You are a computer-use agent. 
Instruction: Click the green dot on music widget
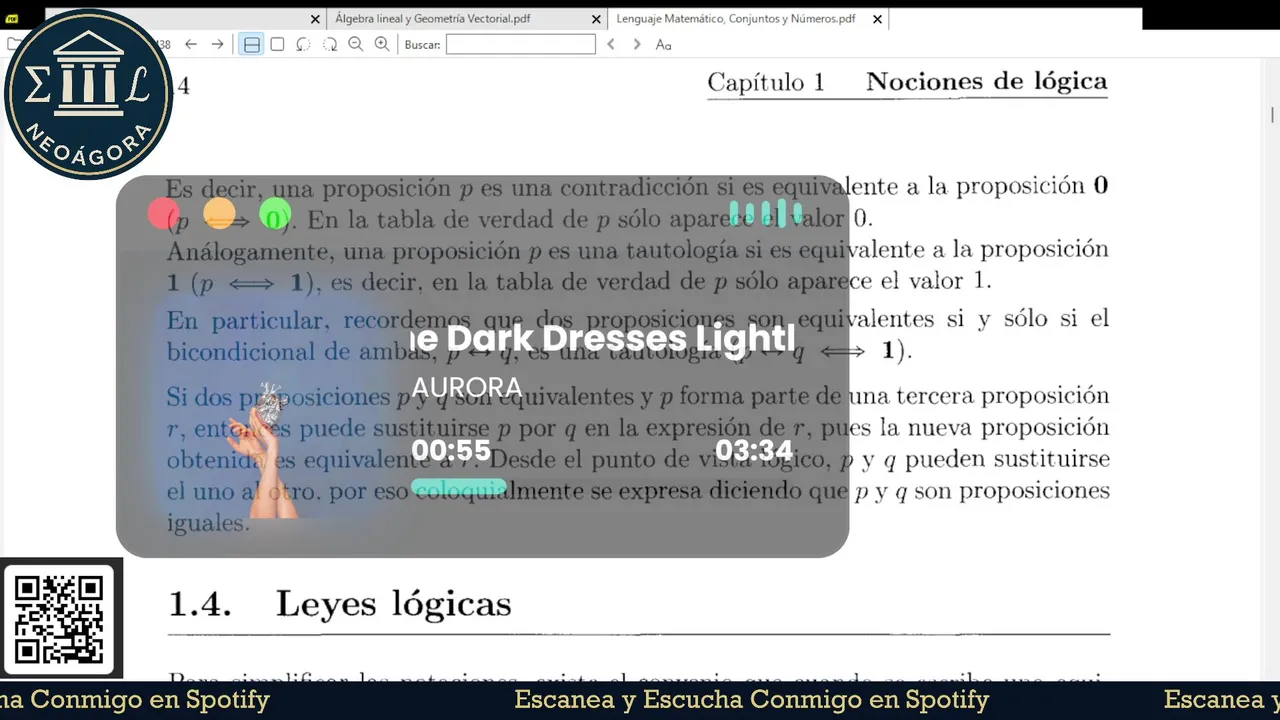(x=275, y=214)
